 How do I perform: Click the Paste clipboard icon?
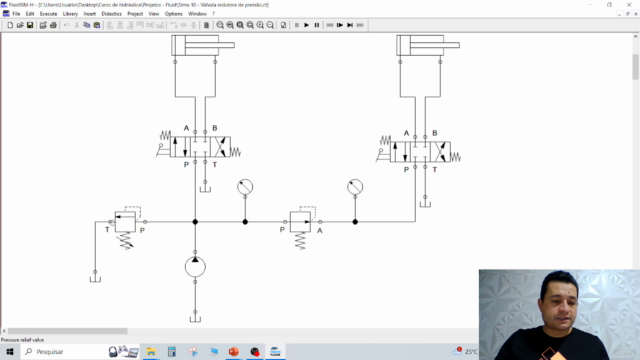pyautogui.click(x=97, y=25)
